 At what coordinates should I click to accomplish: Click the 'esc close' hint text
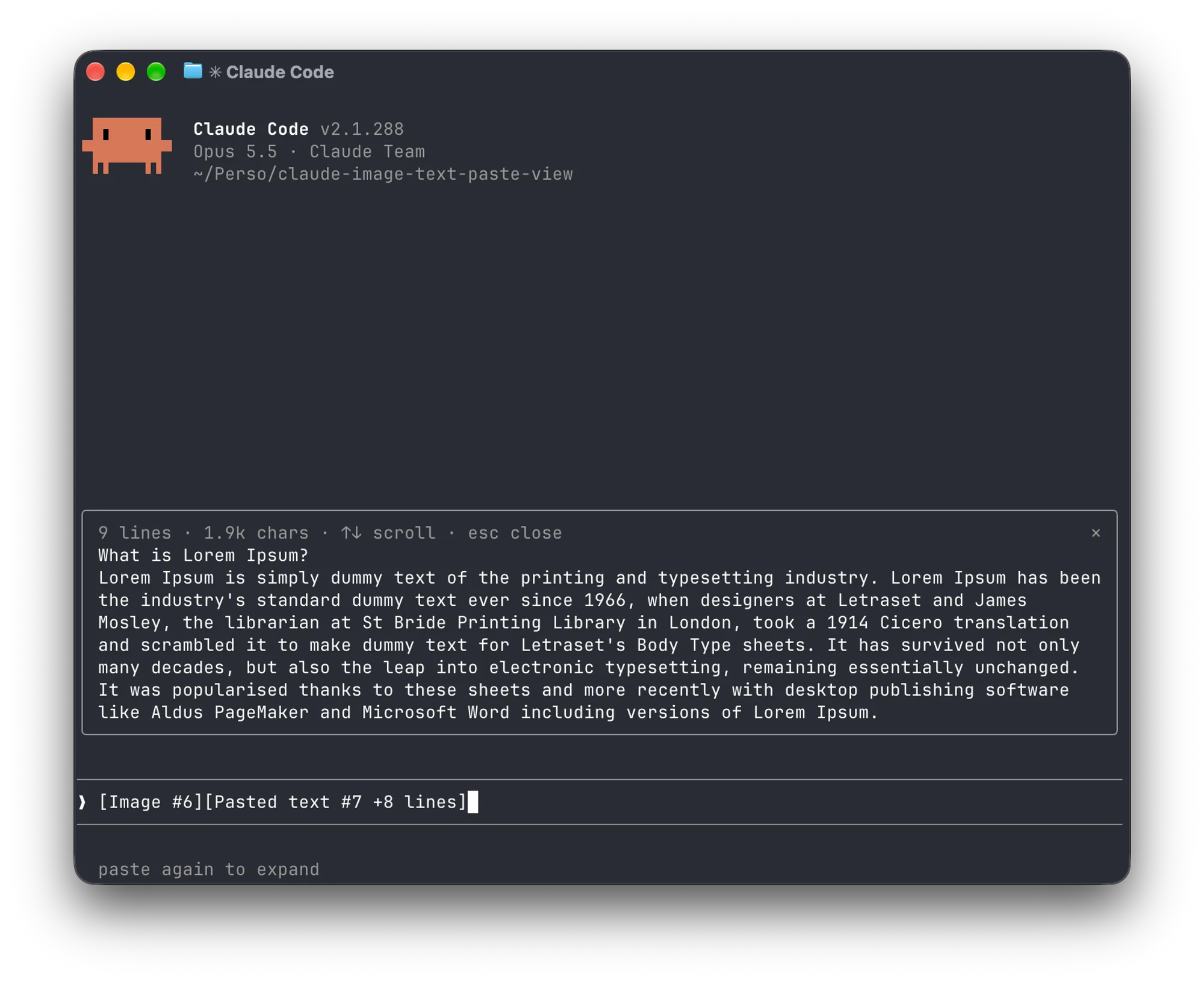click(515, 533)
